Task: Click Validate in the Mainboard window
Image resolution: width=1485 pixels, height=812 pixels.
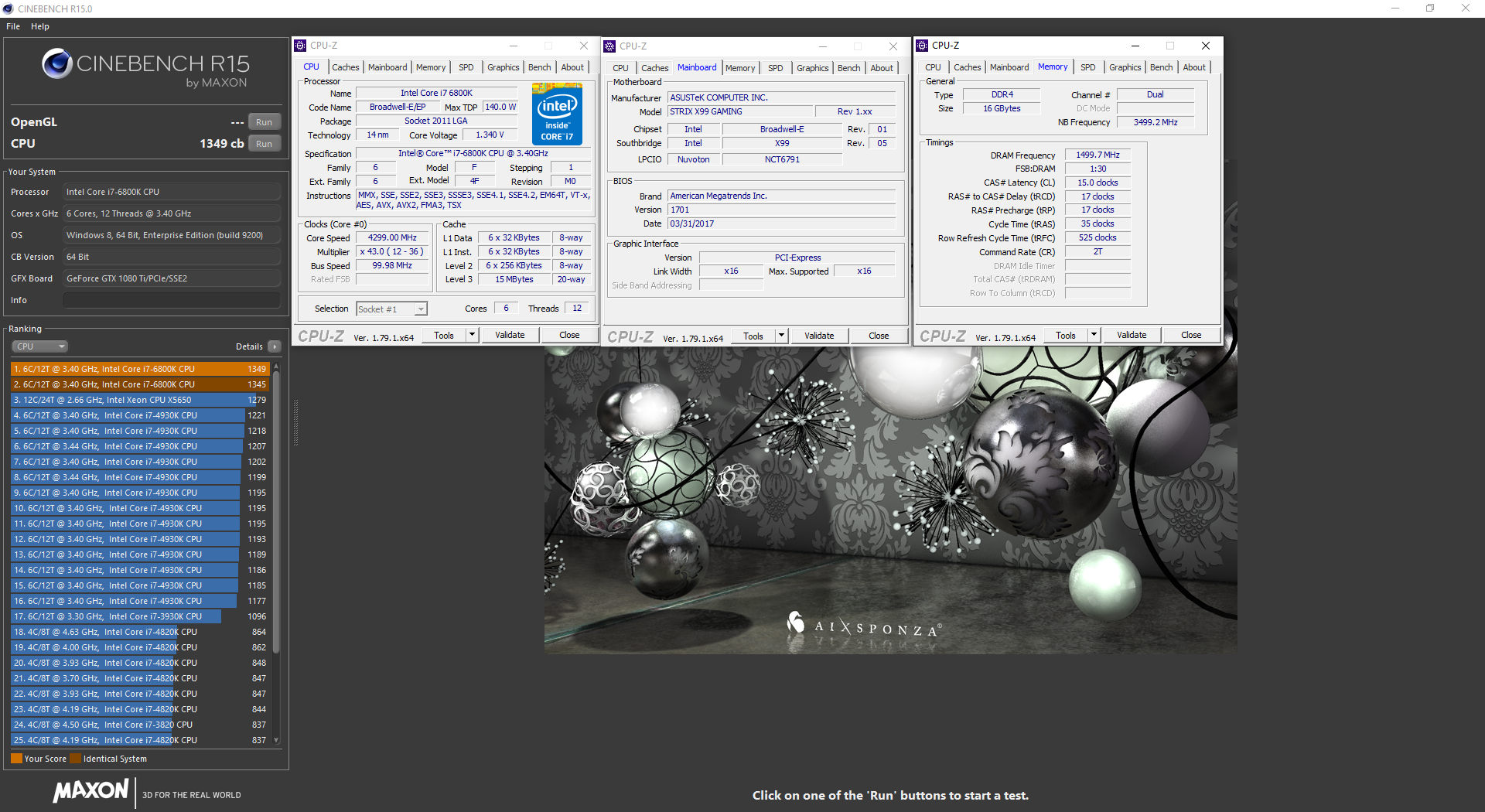Action: pos(819,336)
